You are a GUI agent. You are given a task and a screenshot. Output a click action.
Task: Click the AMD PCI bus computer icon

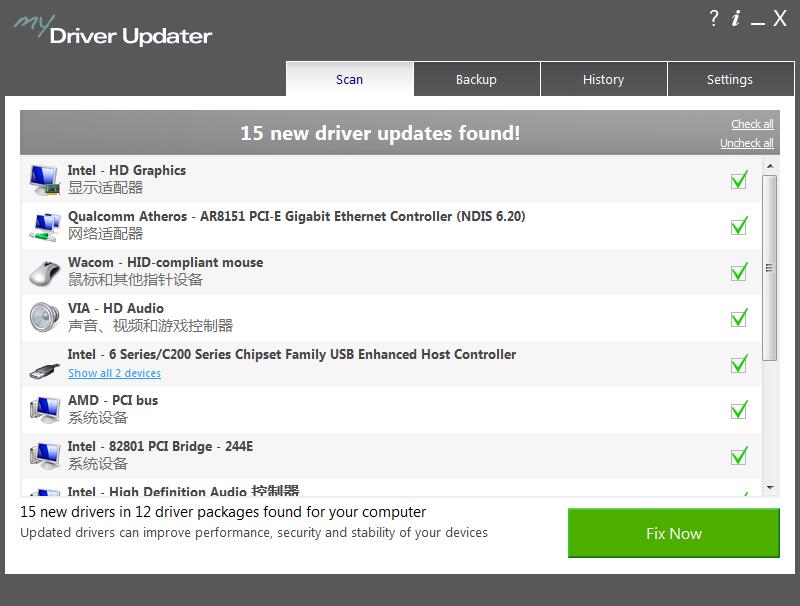(44, 410)
